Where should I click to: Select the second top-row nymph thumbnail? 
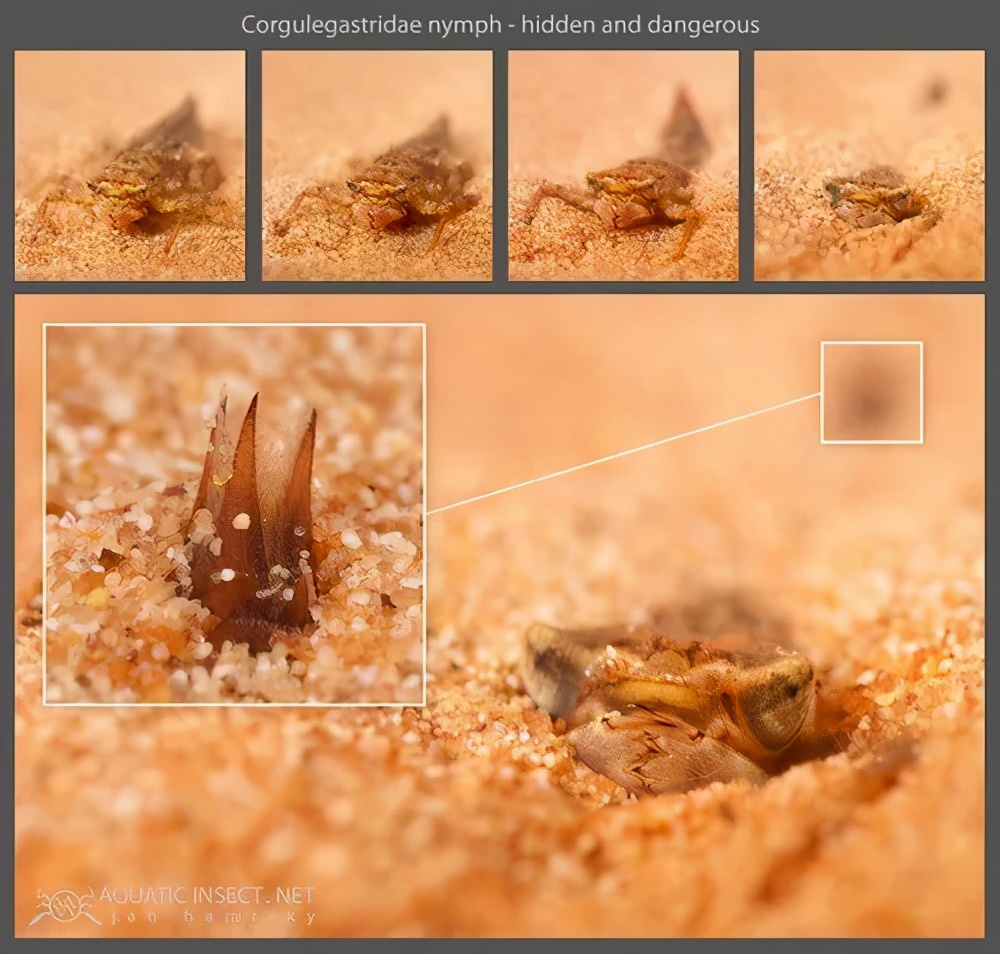coord(377,165)
